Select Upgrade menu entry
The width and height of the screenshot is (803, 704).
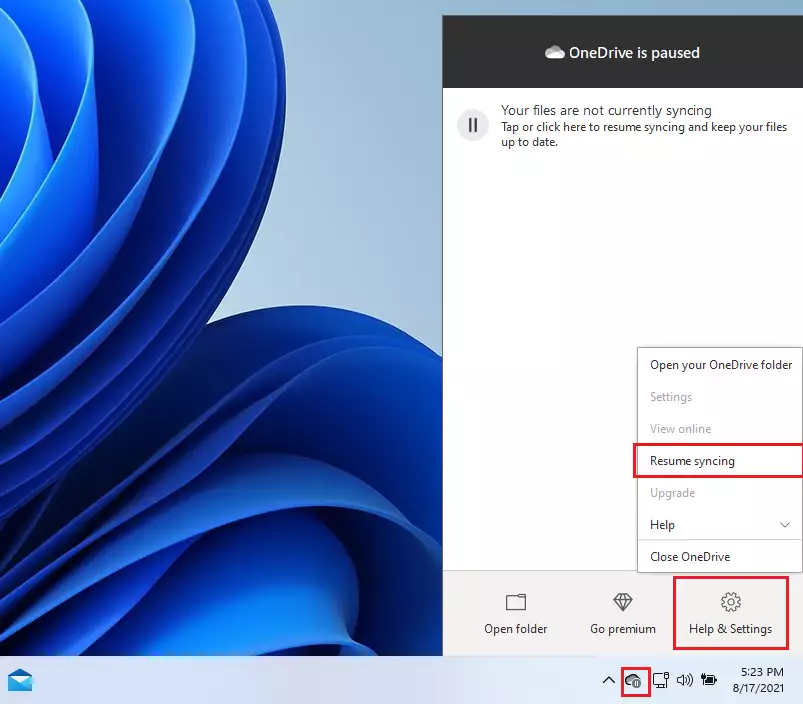[720, 493]
